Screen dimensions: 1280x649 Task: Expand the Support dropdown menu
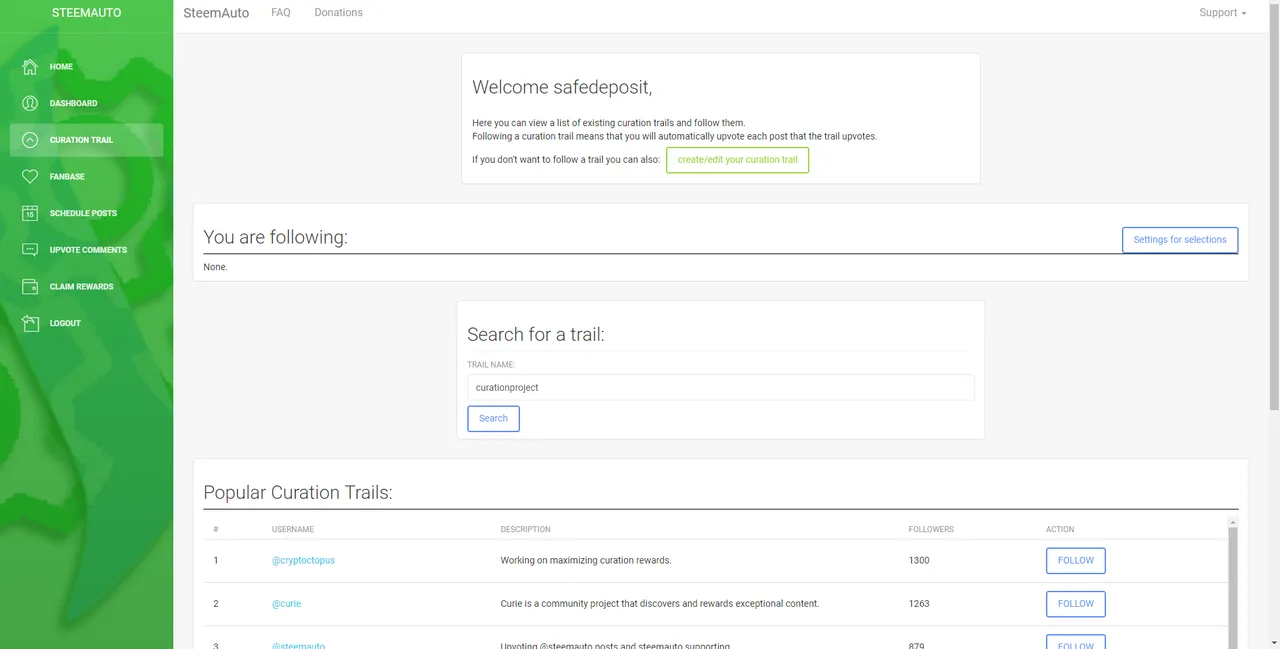[x=1223, y=13]
